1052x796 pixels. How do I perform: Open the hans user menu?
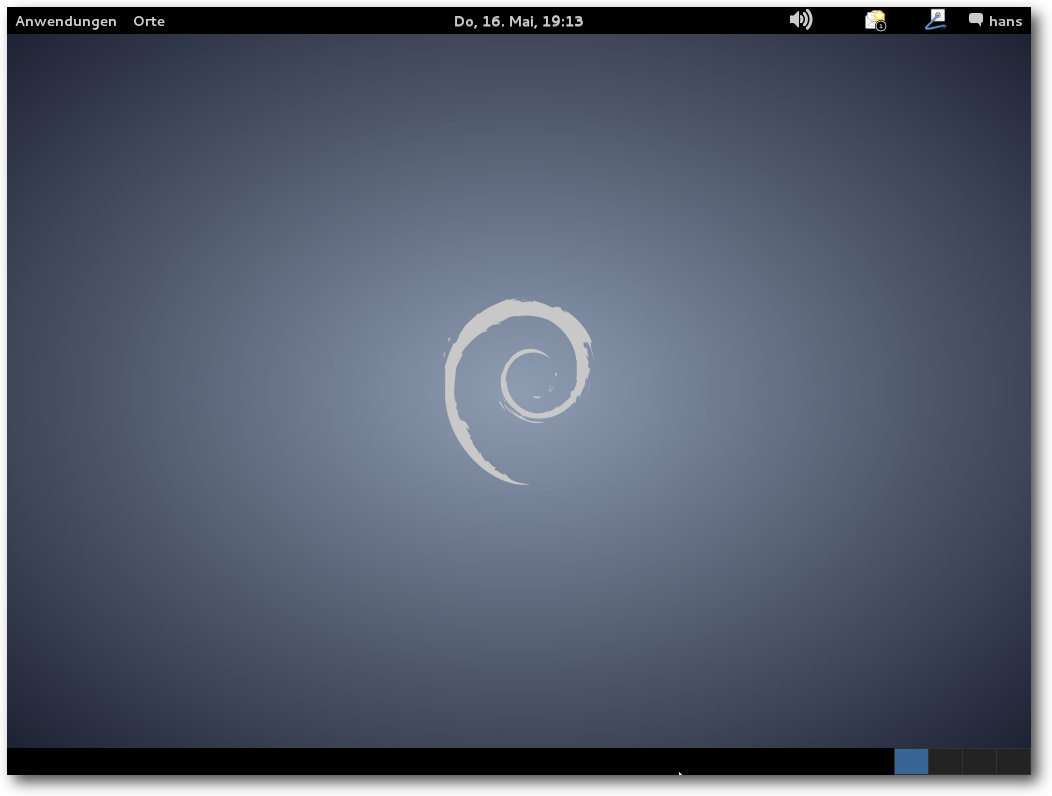(x=996, y=21)
